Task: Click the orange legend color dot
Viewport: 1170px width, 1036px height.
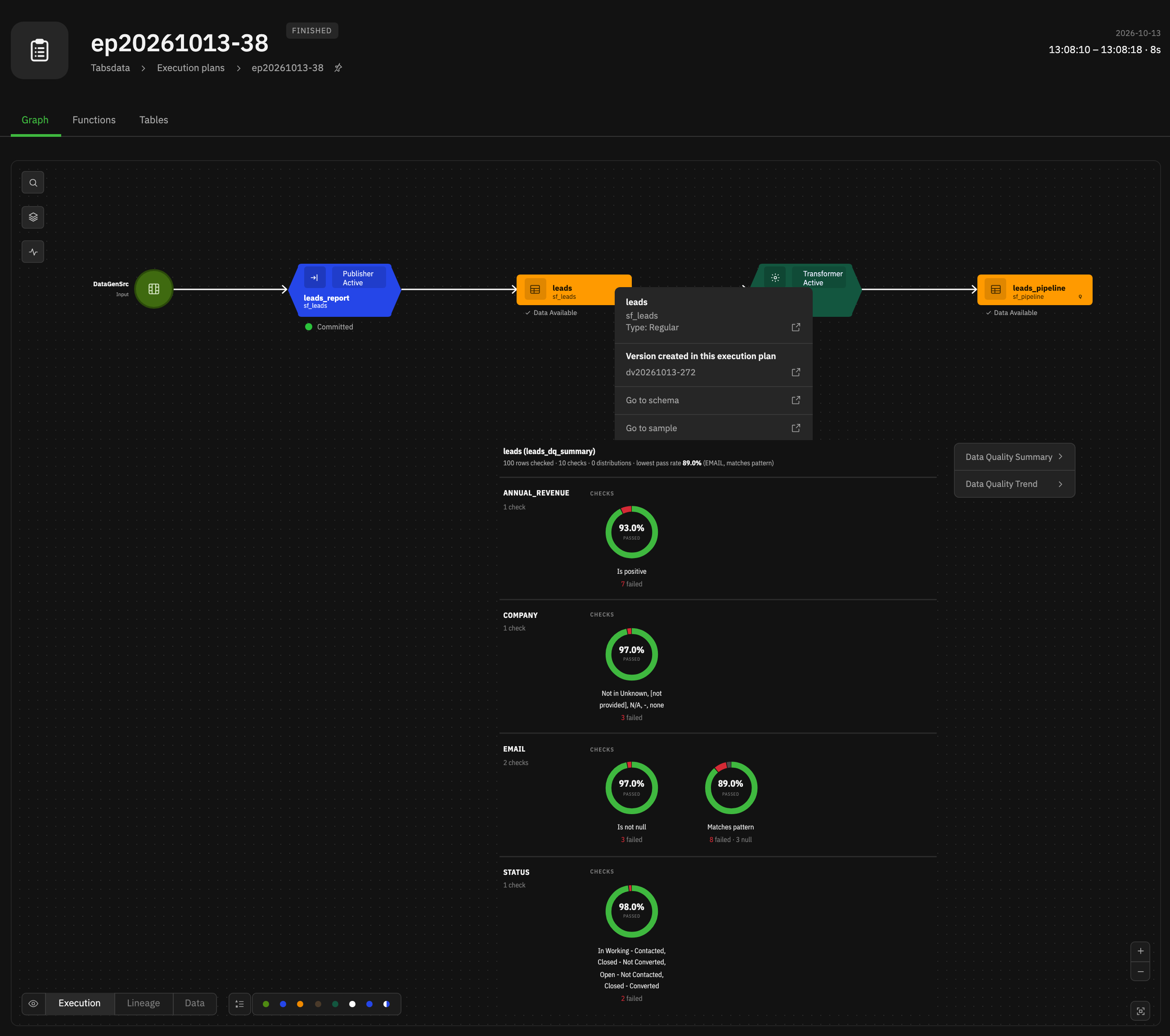Action: click(x=300, y=1004)
